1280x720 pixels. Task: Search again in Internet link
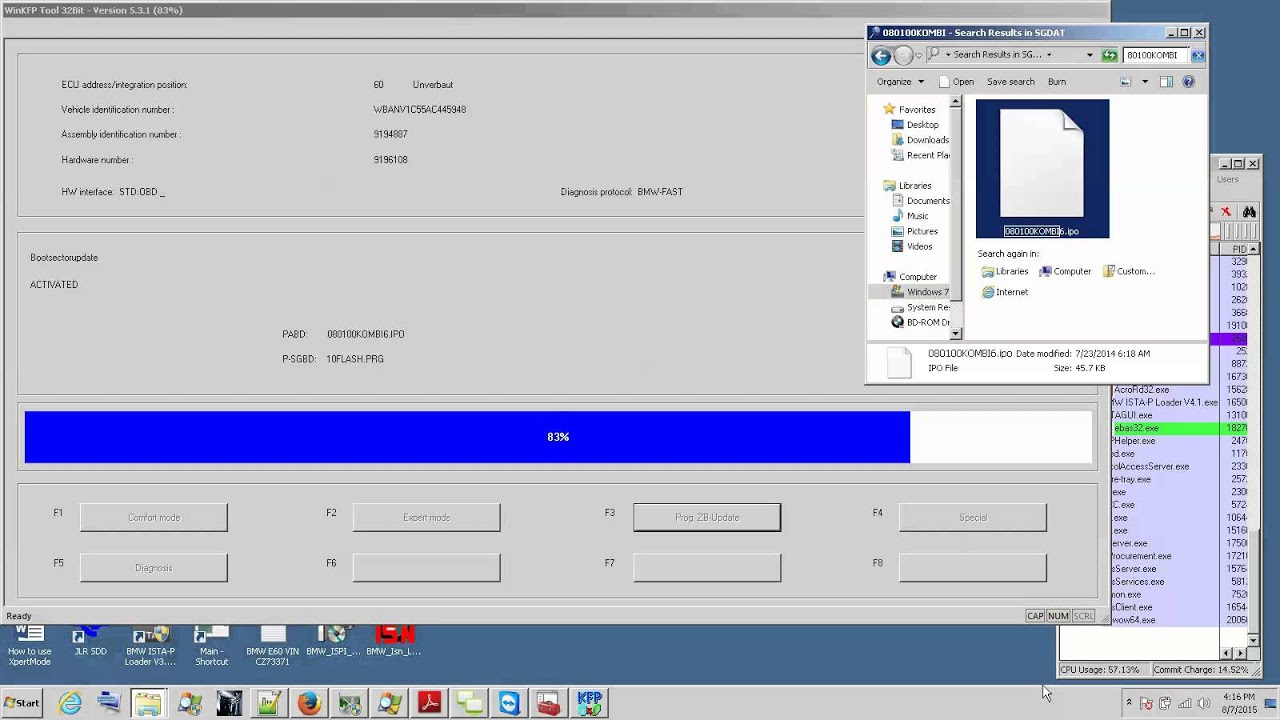(x=1005, y=292)
